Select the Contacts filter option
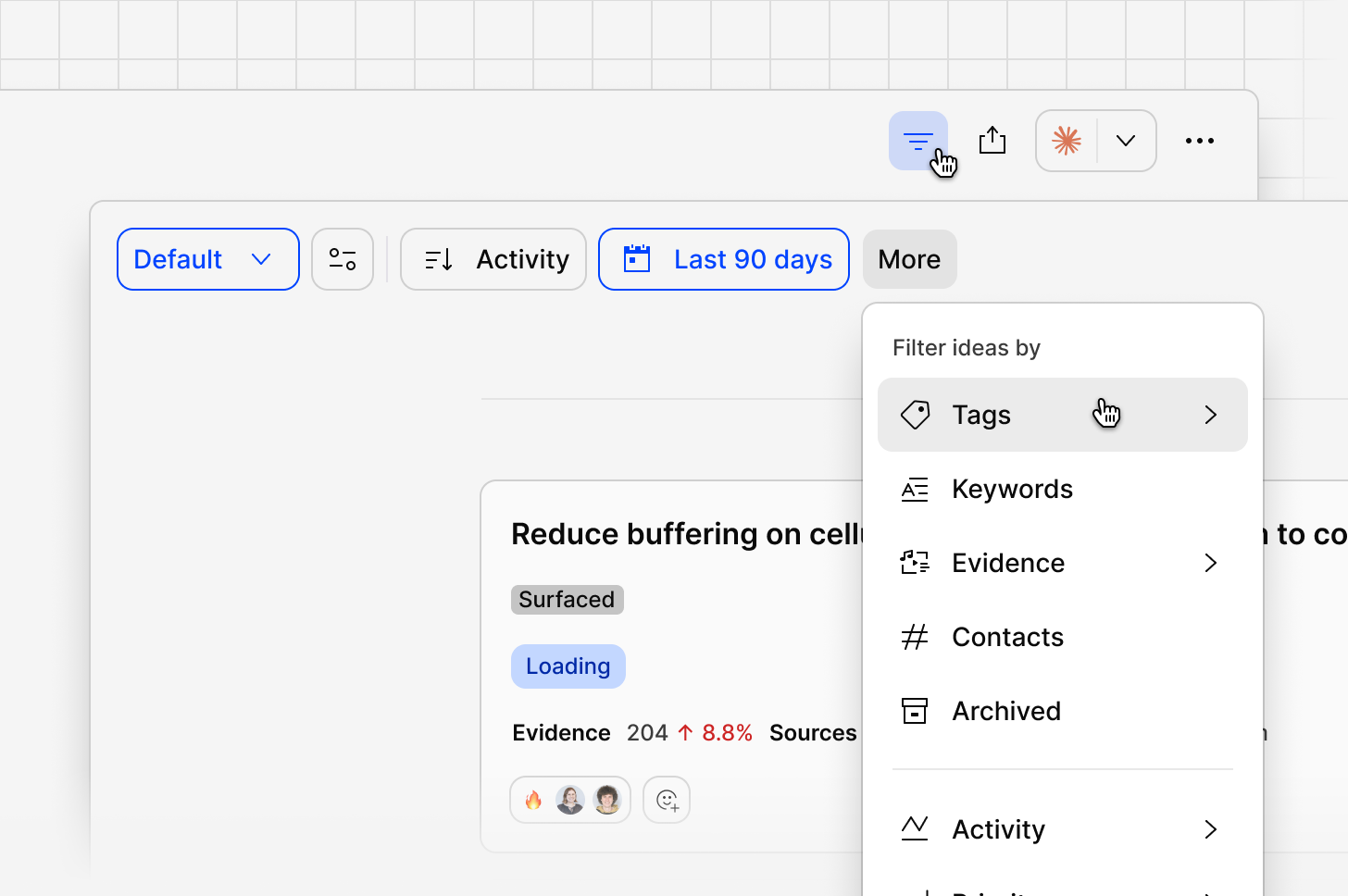1348x896 pixels. tap(1063, 637)
